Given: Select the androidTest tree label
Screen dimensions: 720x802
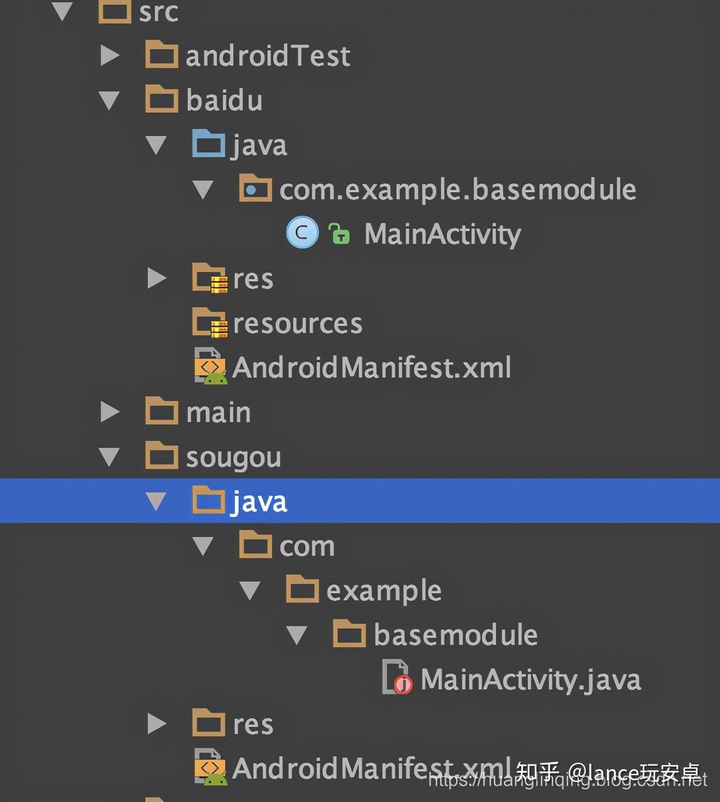Looking at the screenshot, I should (x=268, y=56).
